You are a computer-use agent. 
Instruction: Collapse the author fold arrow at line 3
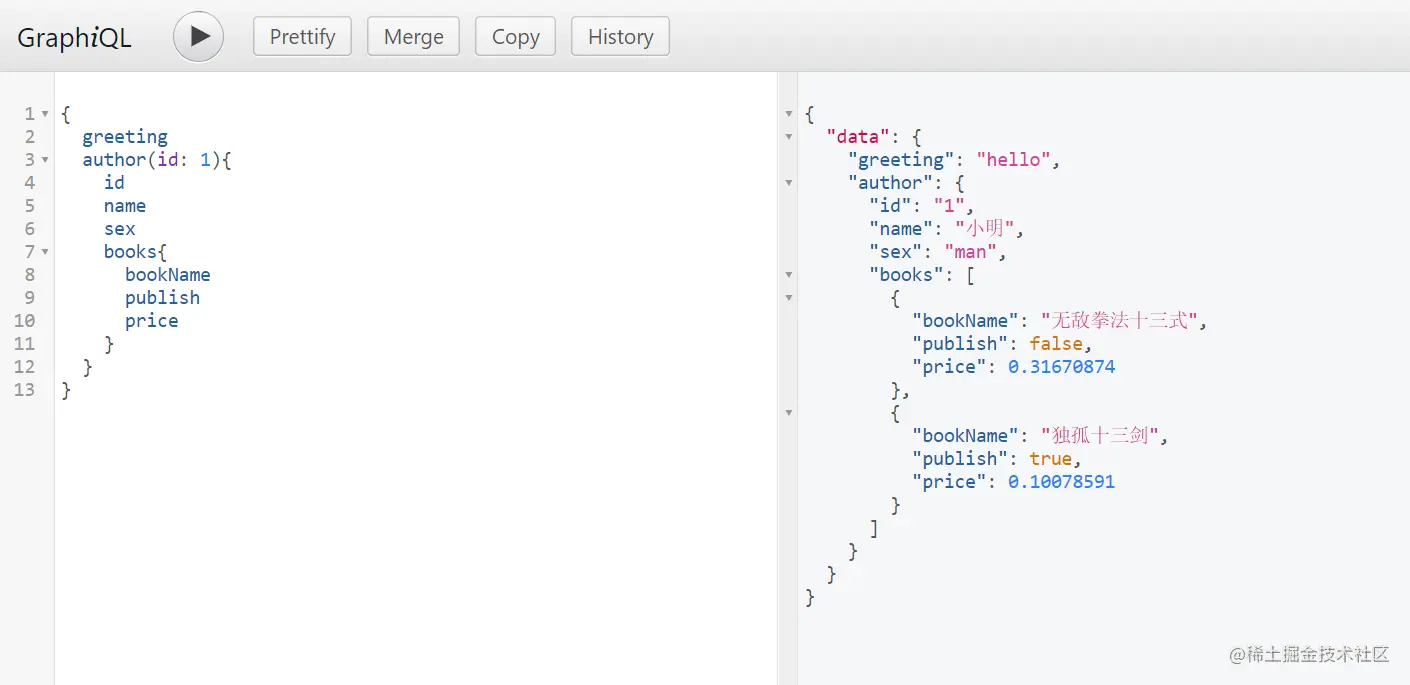tap(45, 160)
